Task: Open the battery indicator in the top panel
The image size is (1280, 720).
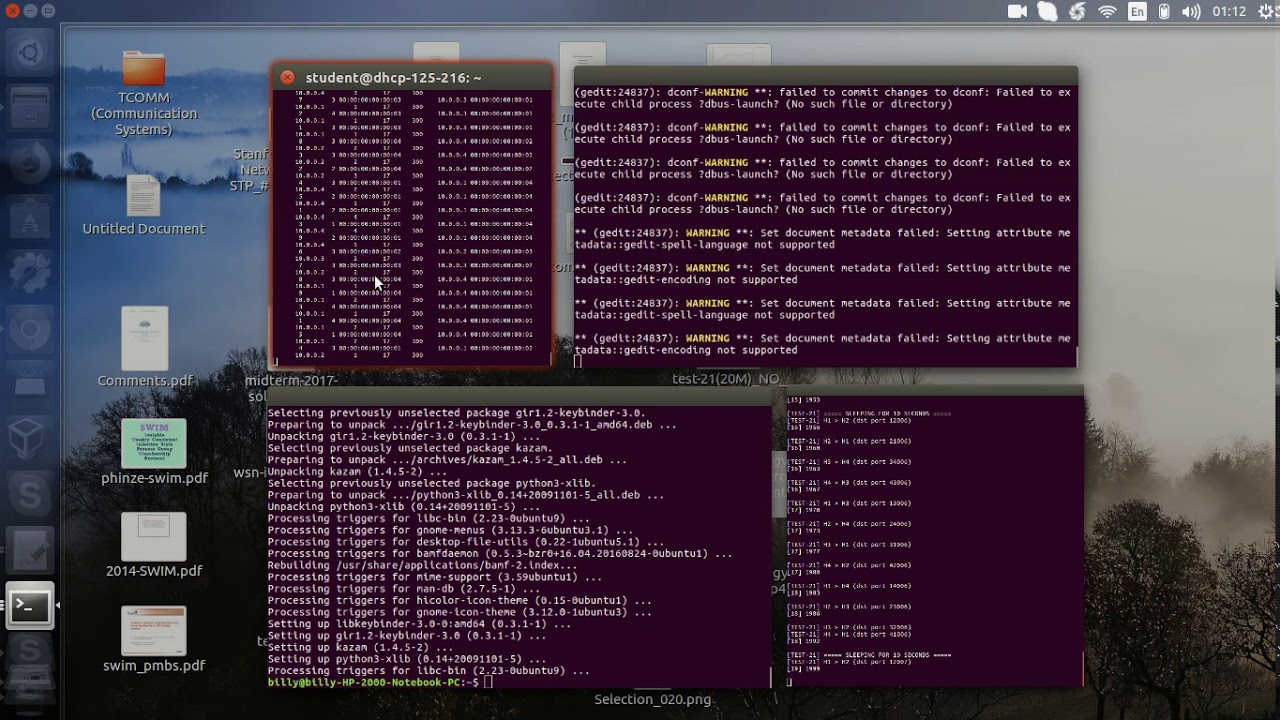Action: [x=1164, y=12]
